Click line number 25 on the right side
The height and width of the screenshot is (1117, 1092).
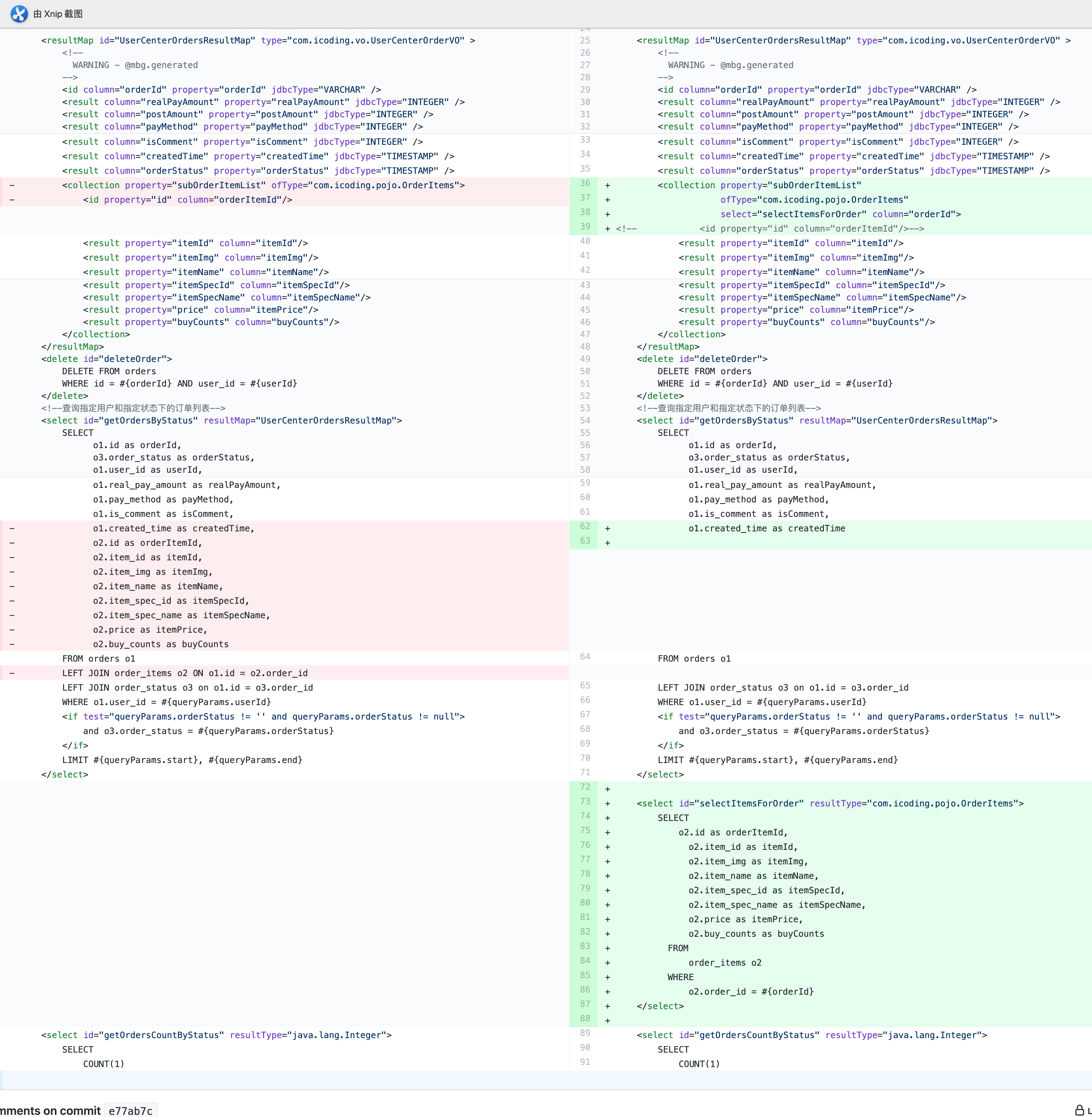(x=584, y=40)
